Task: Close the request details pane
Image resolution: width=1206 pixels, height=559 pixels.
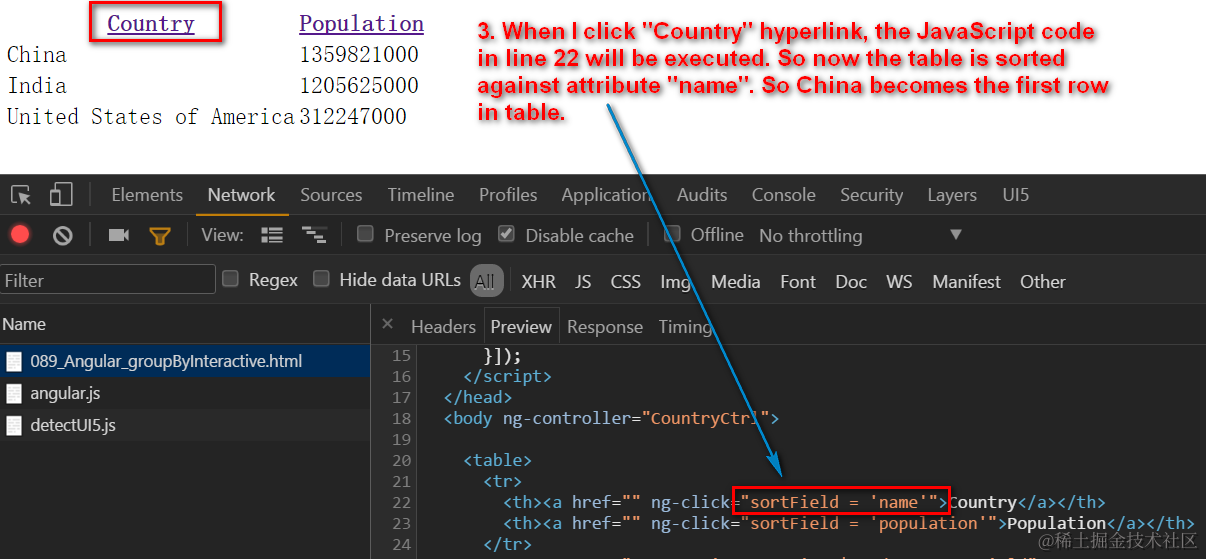Action: click(x=388, y=325)
